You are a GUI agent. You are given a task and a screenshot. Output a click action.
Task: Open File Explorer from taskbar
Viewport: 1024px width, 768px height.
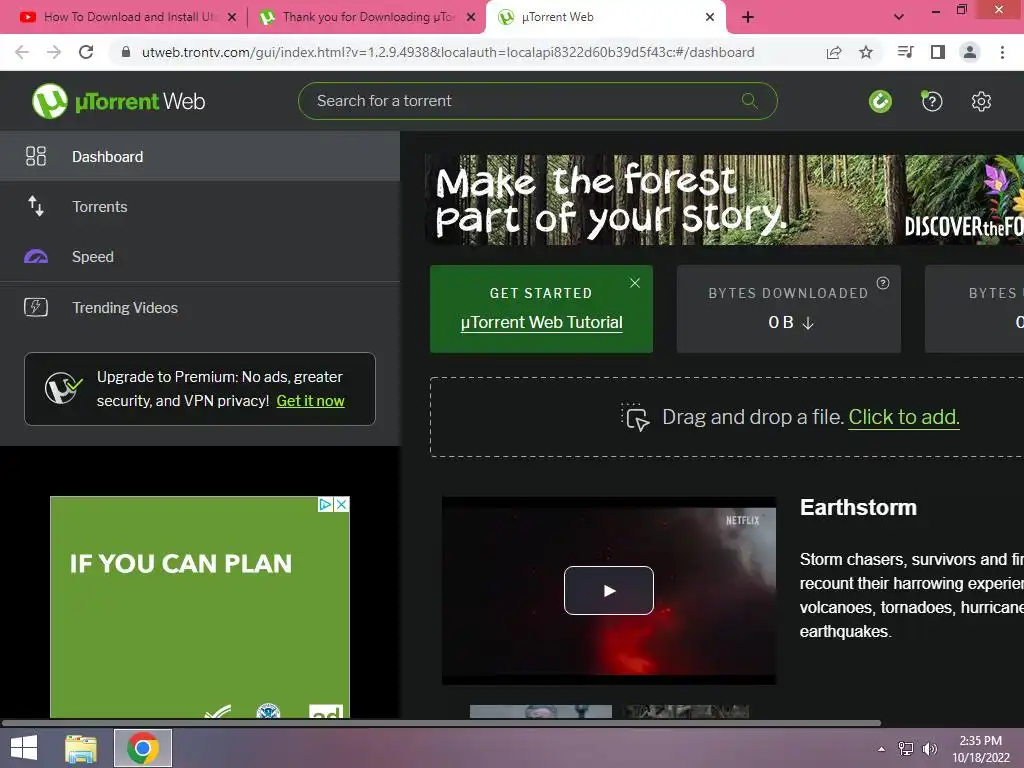(x=81, y=748)
